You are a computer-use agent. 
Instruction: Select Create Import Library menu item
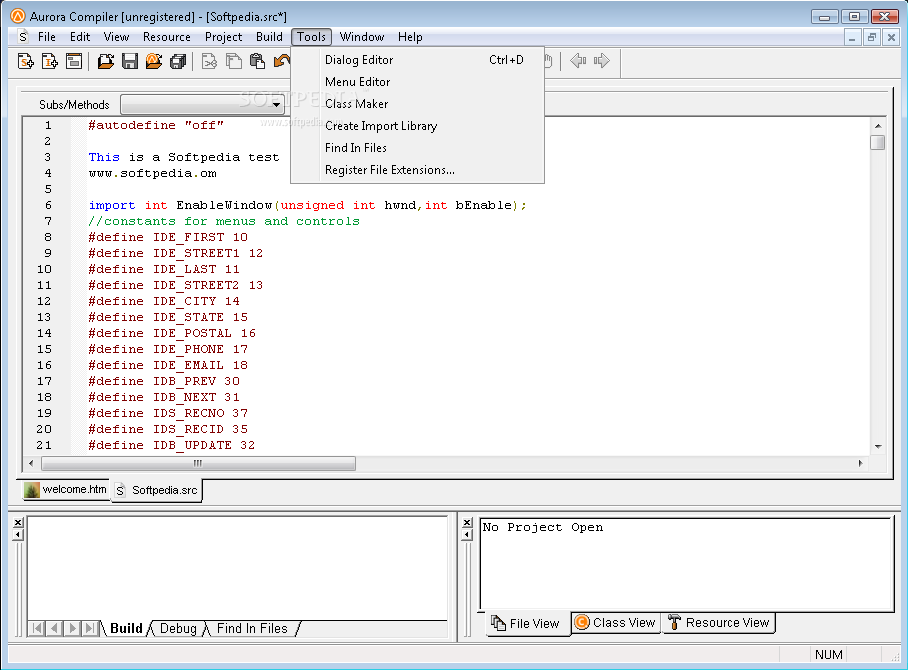click(418, 126)
